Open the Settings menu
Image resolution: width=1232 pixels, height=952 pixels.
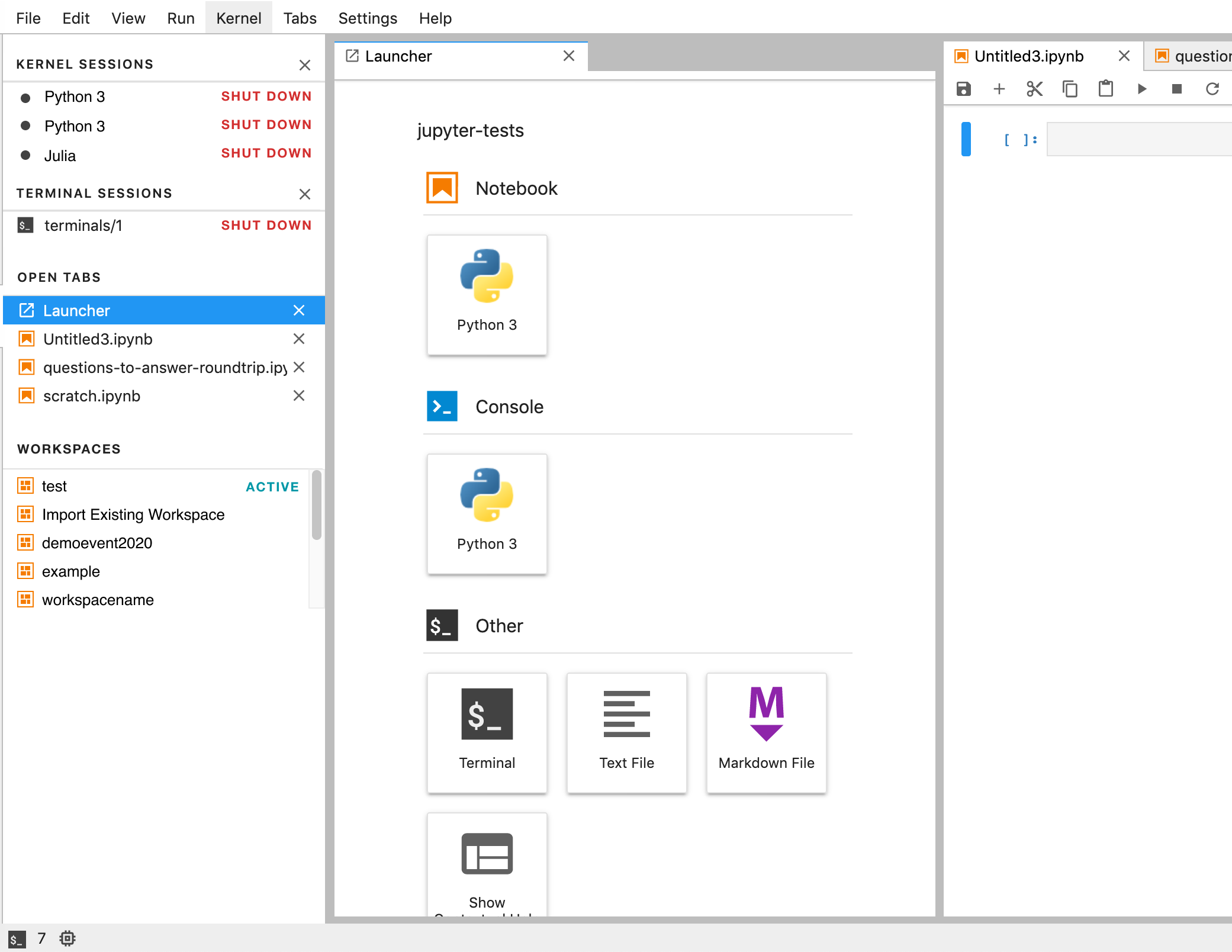367,18
